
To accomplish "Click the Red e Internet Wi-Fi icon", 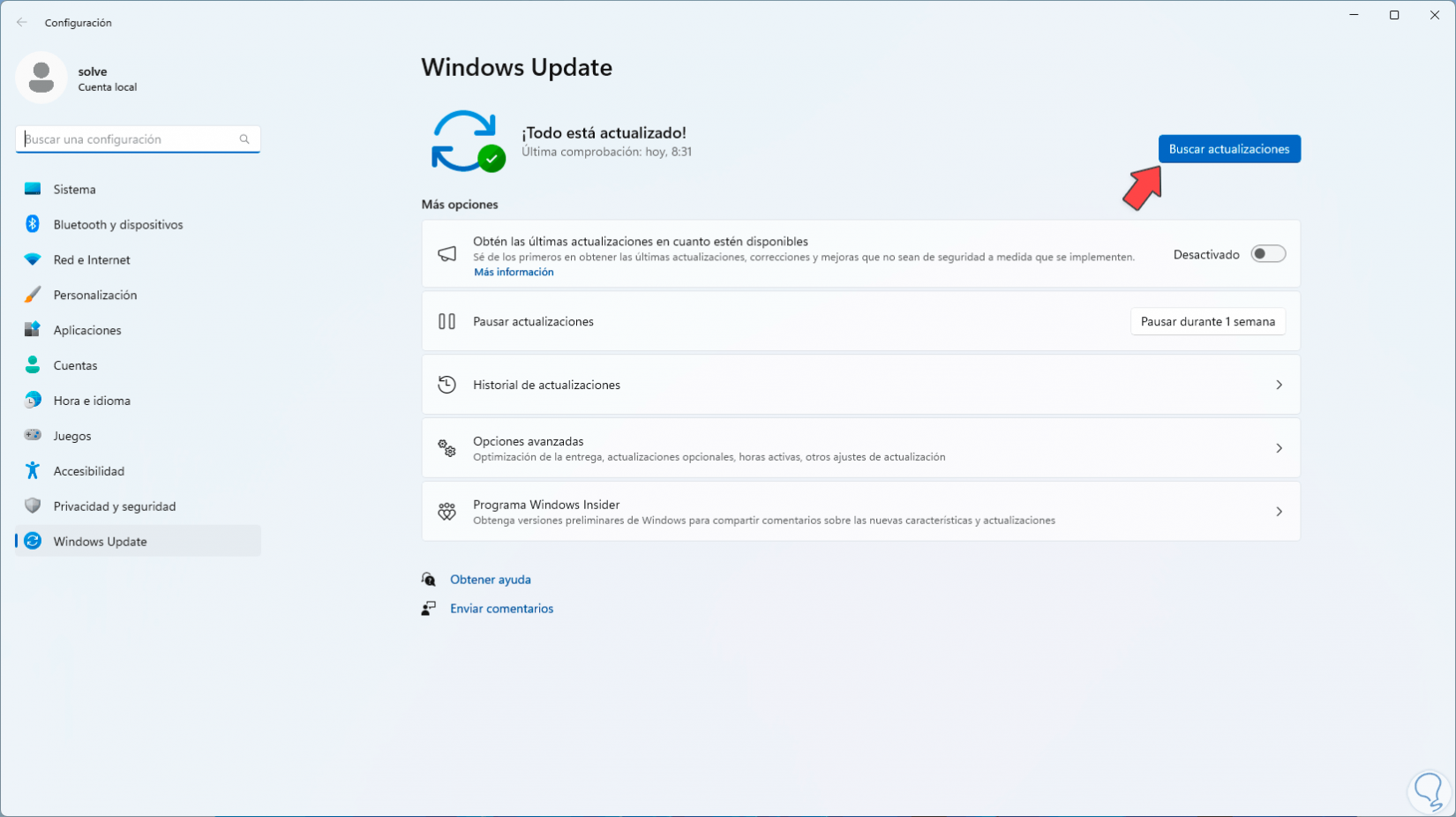I will click(x=33, y=259).
